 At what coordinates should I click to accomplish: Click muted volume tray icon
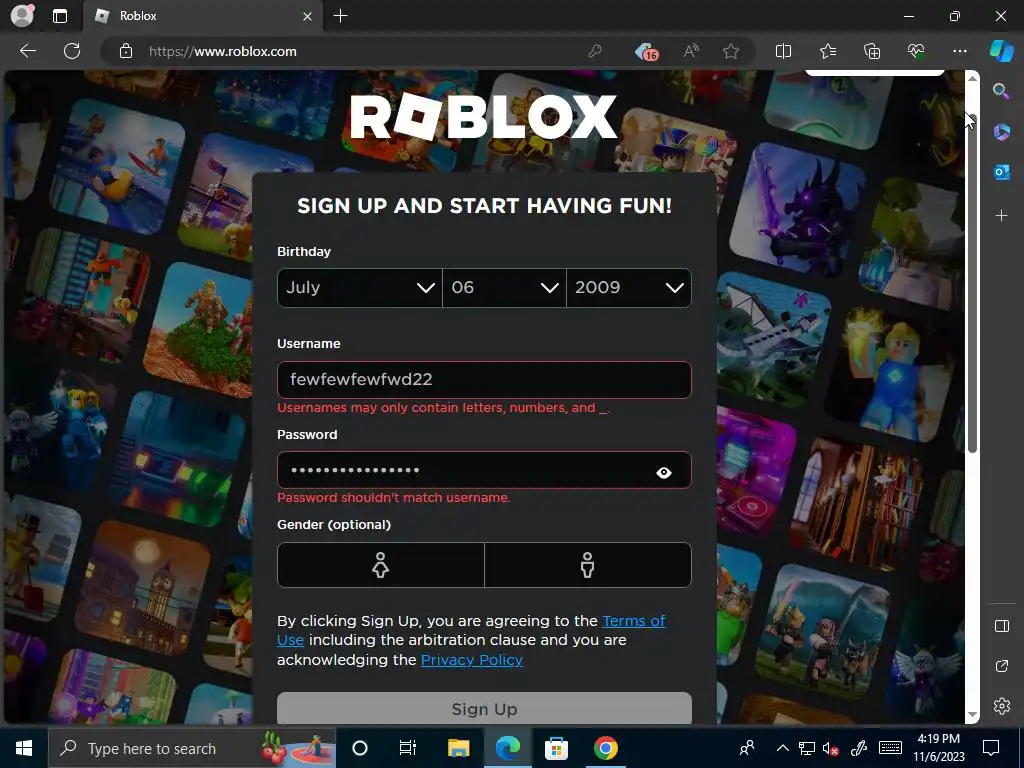pos(831,748)
